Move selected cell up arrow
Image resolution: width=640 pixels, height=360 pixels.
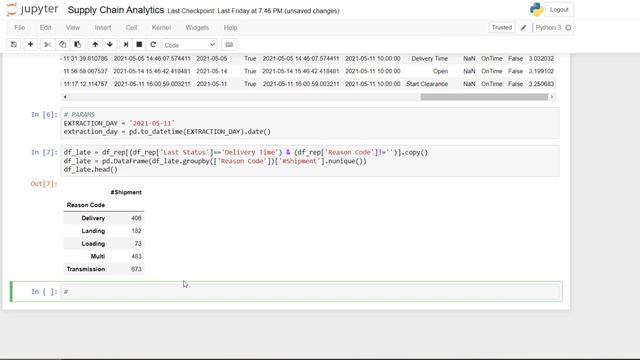95,44
